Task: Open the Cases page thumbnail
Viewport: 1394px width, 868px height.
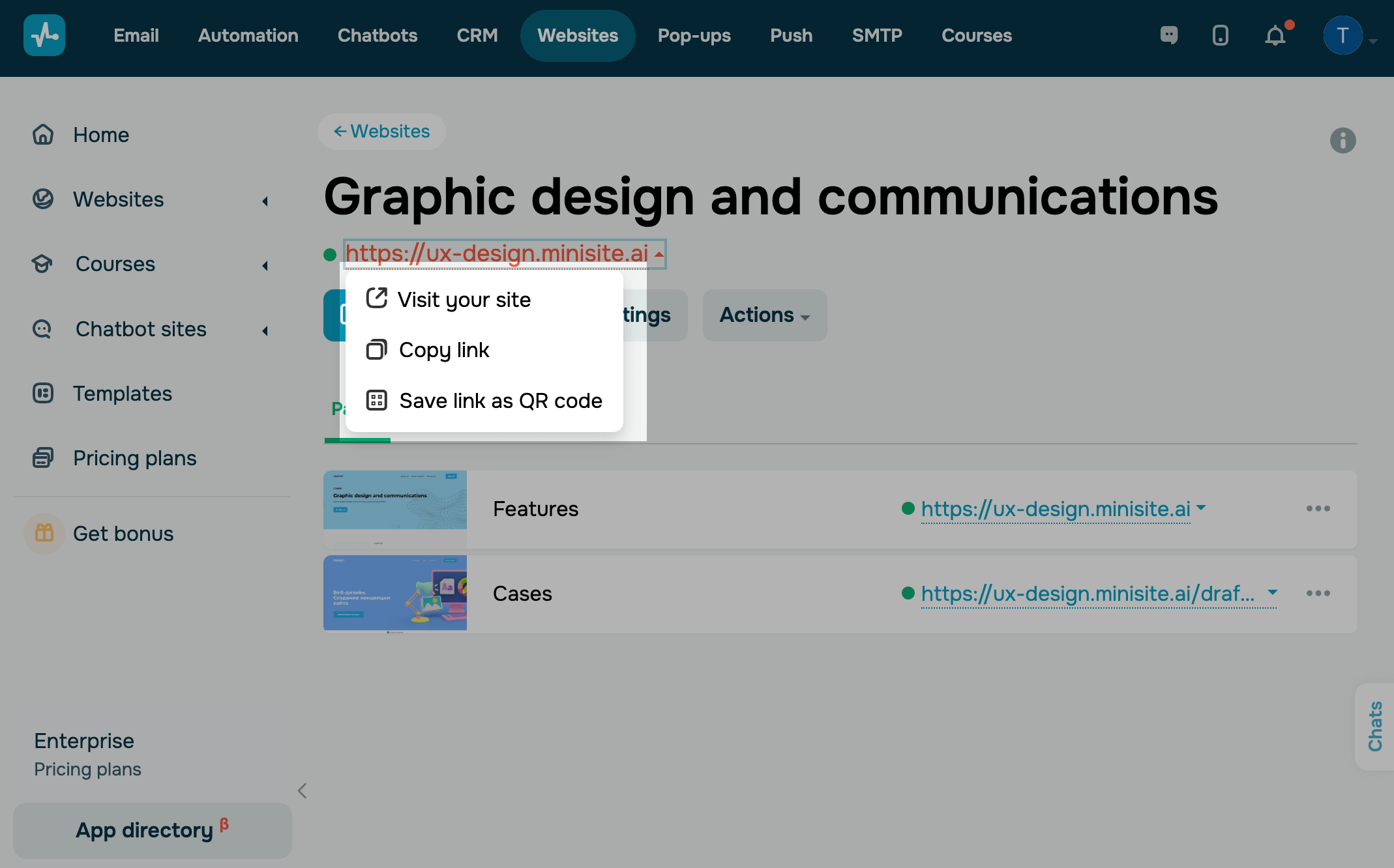Action: (x=395, y=593)
